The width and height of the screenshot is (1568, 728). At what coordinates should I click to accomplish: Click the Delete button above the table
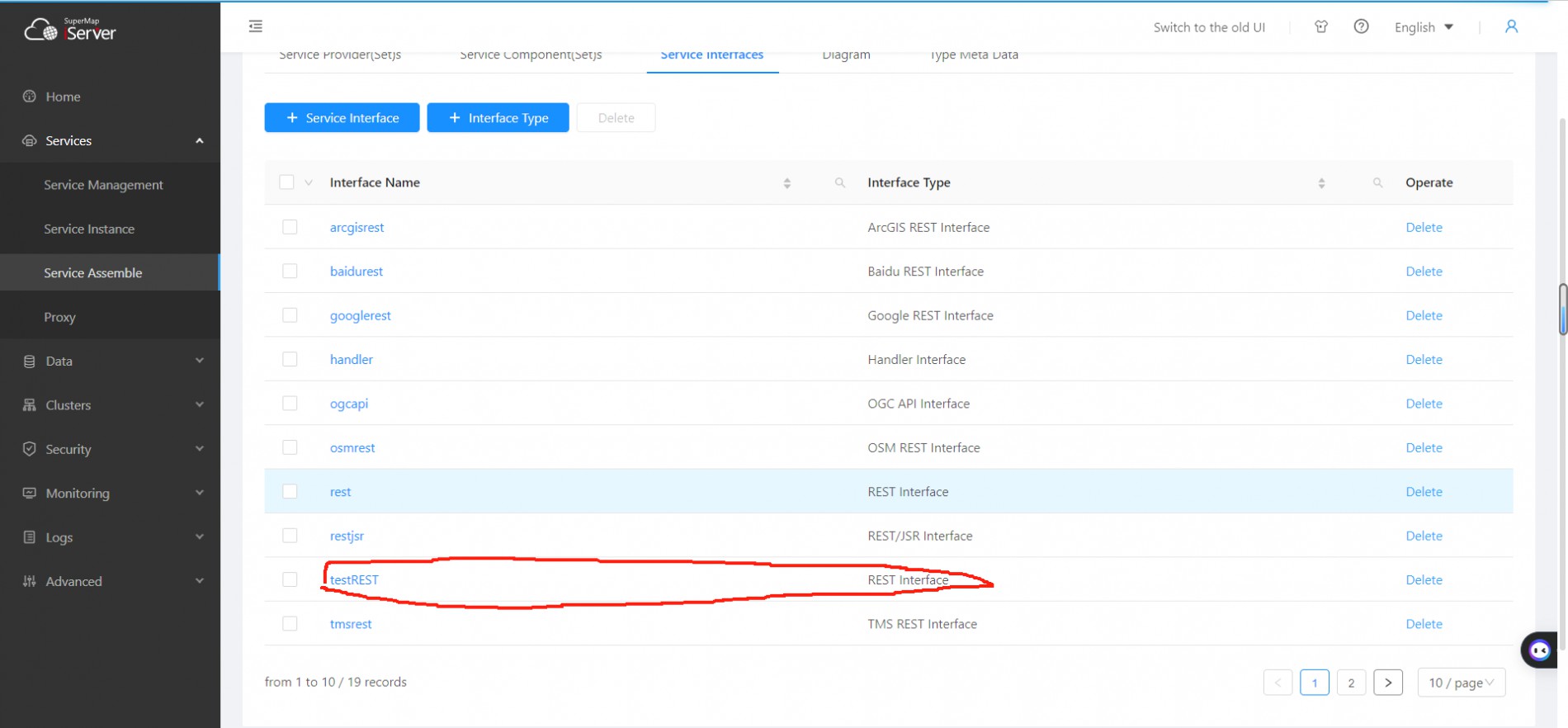click(x=616, y=118)
